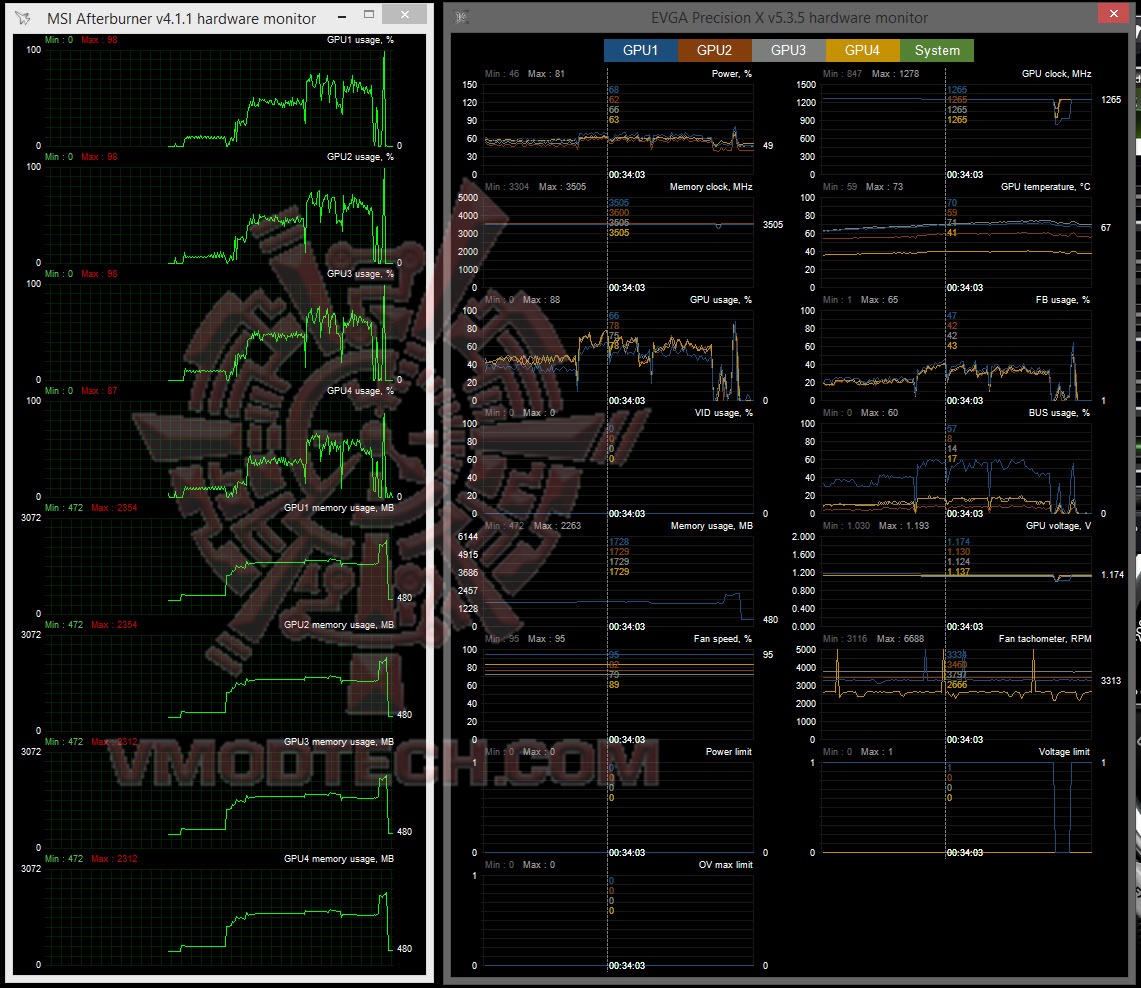This screenshot has height=988, width=1141.
Task: Click the current power value 49
Action: tap(768, 146)
